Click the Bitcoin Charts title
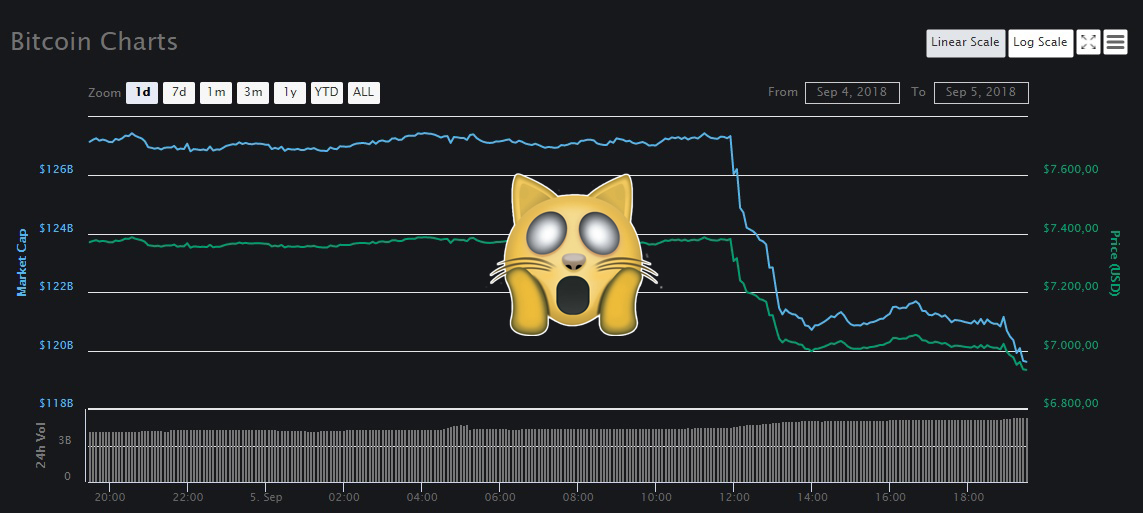The height and width of the screenshot is (513, 1143). (x=94, y=42)
